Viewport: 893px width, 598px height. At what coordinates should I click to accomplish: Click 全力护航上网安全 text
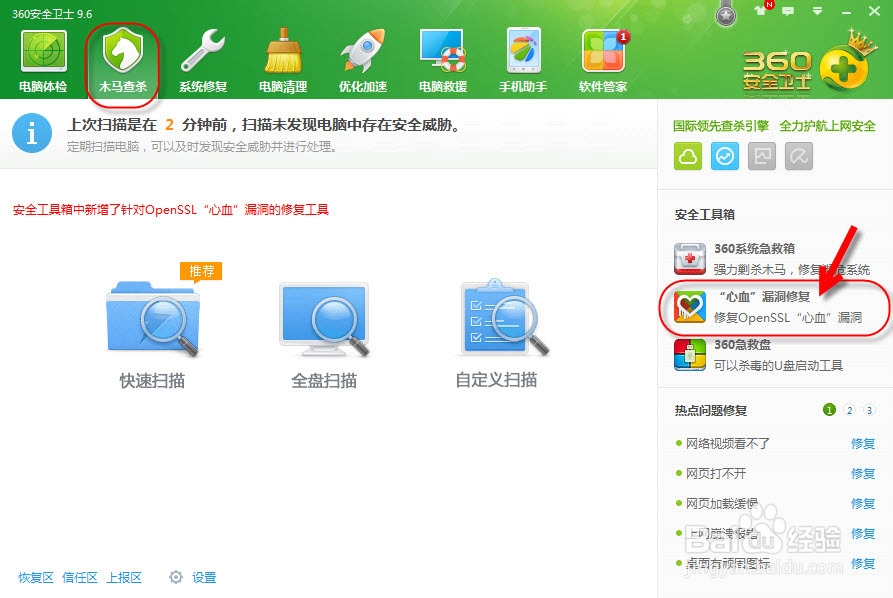click(828, 126)
